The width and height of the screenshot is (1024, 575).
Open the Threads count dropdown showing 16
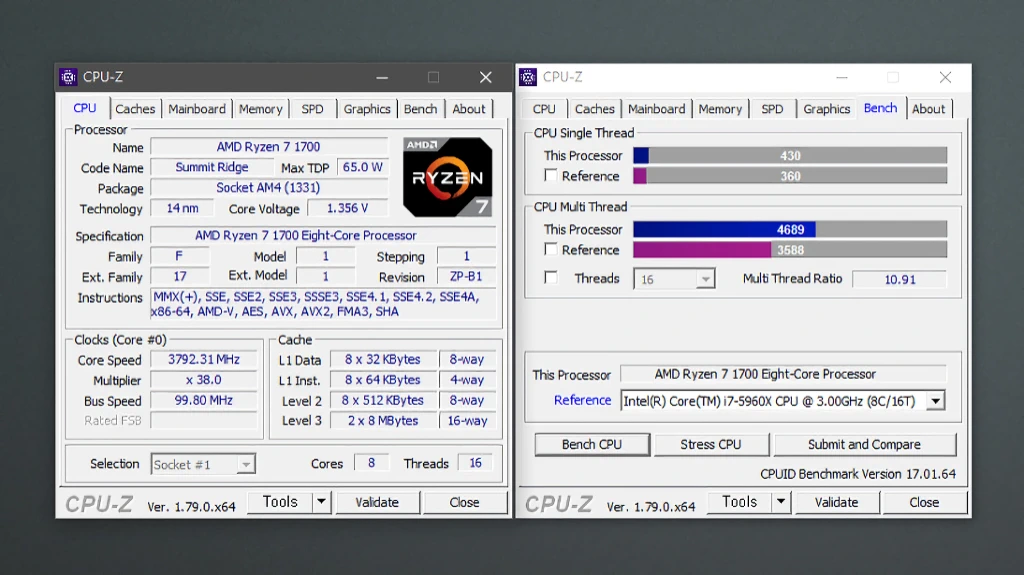coord(674,279)
